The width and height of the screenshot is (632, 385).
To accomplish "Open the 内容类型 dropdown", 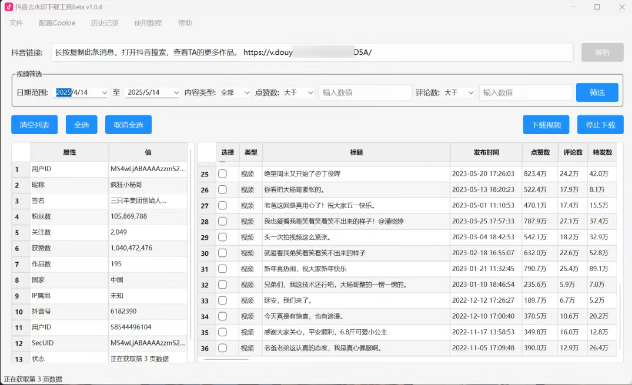I will (235, 92).
